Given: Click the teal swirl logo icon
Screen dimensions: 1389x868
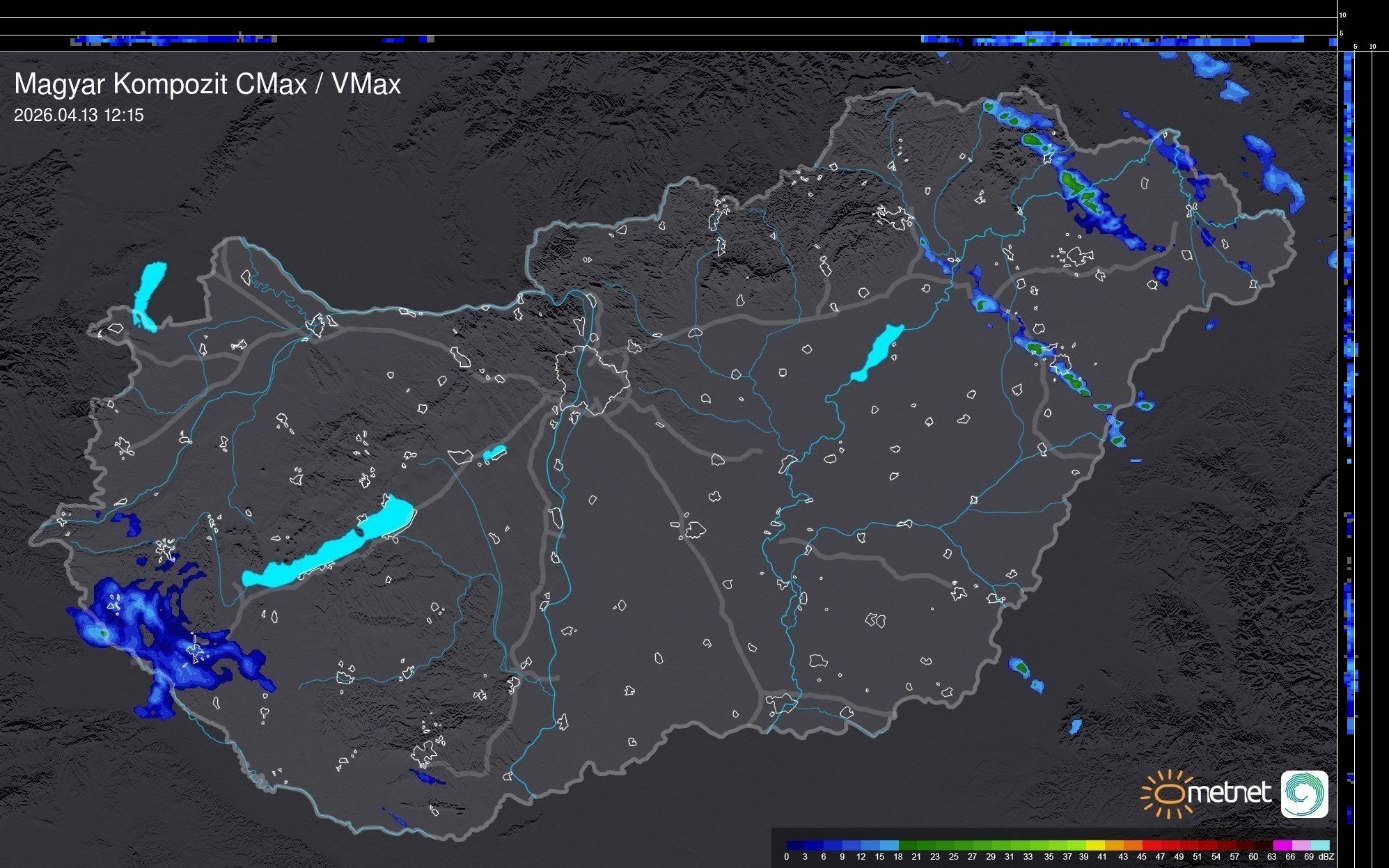Looking at the screenshot, I should [x=1304, y=794].
